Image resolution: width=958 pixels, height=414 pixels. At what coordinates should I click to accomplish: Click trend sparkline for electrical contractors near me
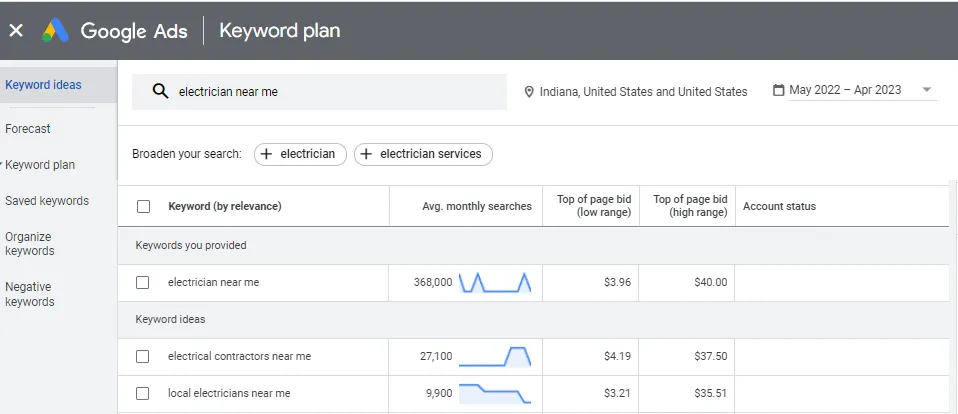[x=495, y=356]
